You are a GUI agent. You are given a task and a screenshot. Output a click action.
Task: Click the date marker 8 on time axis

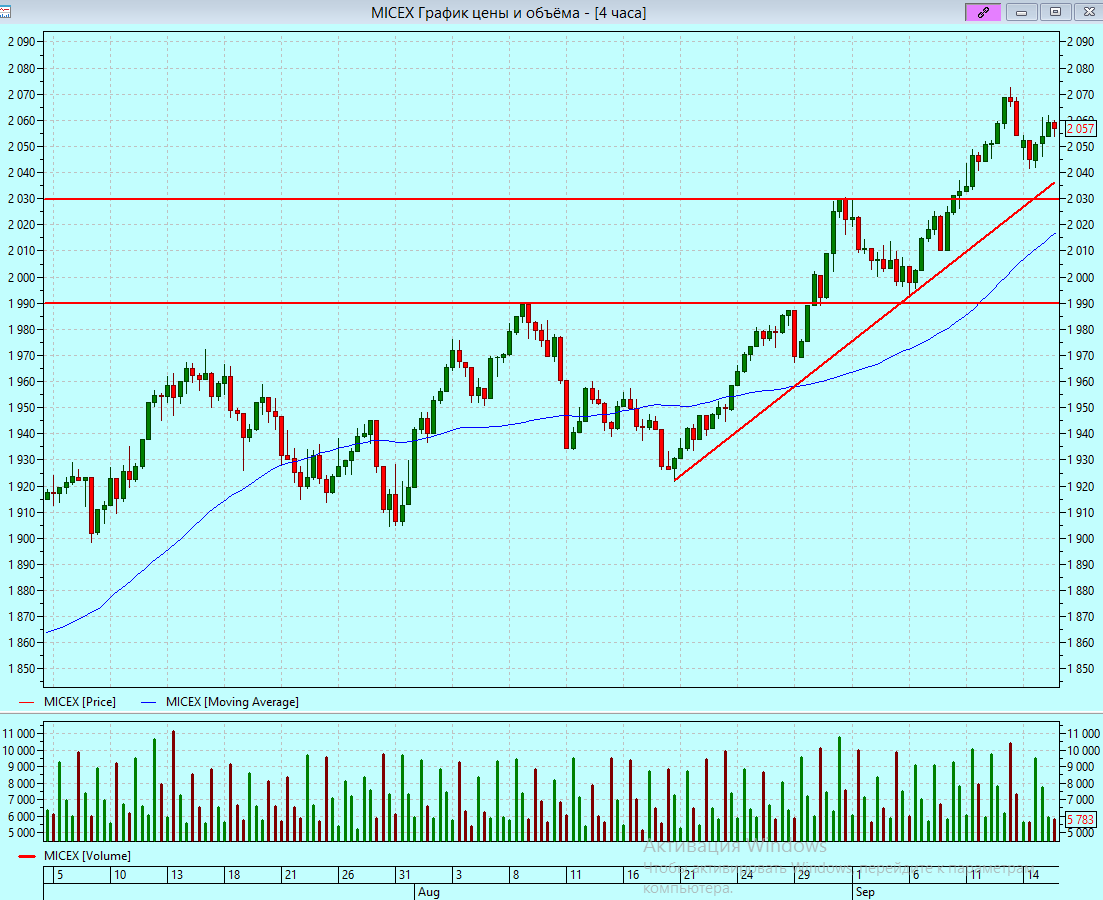[x=516, y=875]
